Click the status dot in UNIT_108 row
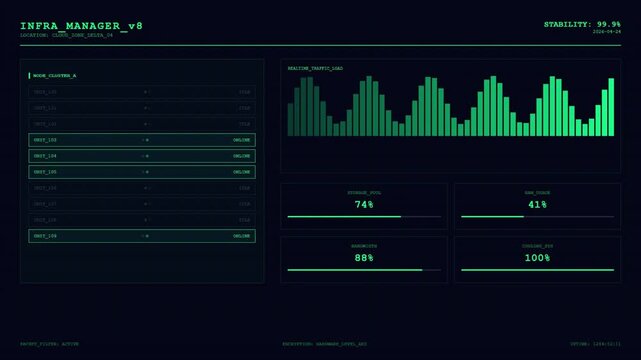641x360 pixels. [x=145, y=220]
